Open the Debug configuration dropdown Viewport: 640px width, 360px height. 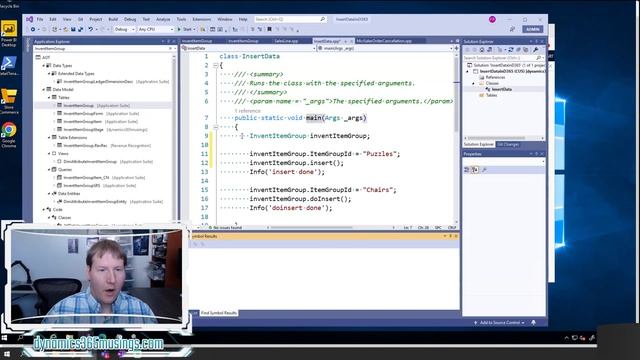click(x=124, y=29)
